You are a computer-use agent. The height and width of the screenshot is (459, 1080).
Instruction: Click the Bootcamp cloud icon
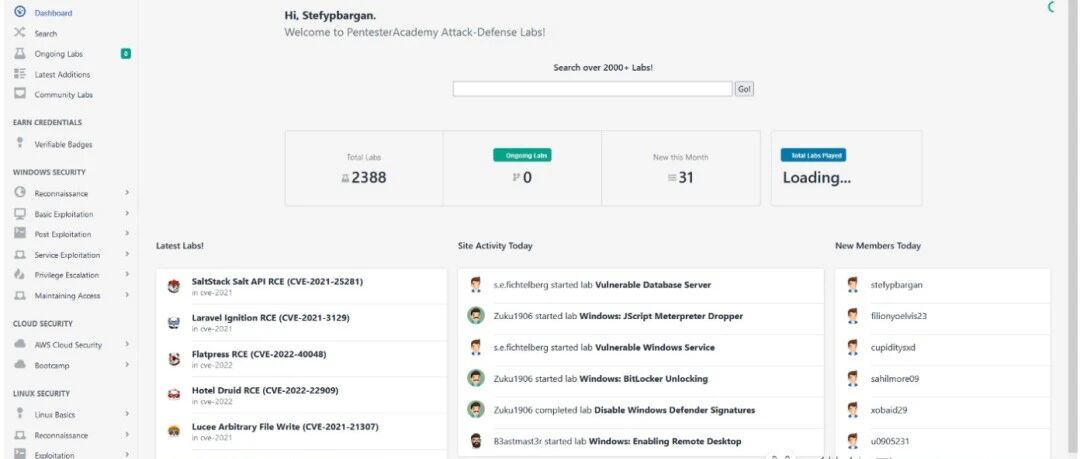click(x=20, y=365)
